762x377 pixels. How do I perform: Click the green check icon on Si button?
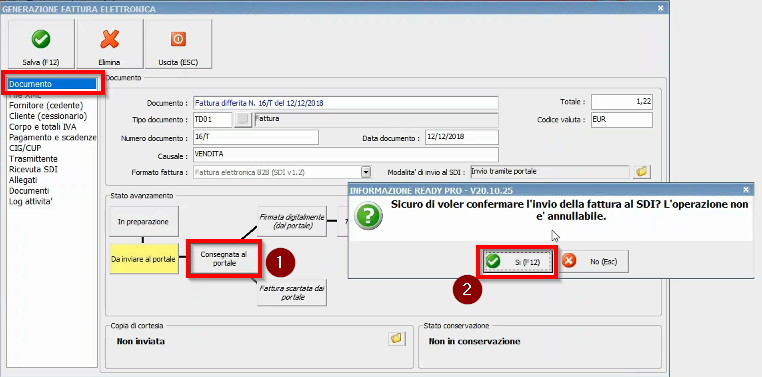click(494, 262)
